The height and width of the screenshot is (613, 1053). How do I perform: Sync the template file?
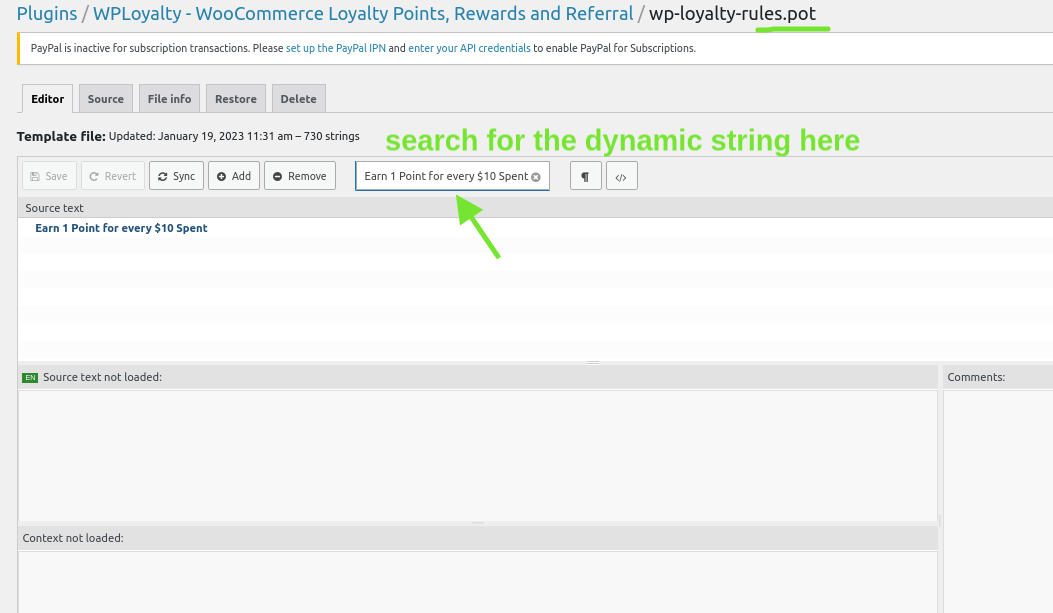(x=176, y=176)
